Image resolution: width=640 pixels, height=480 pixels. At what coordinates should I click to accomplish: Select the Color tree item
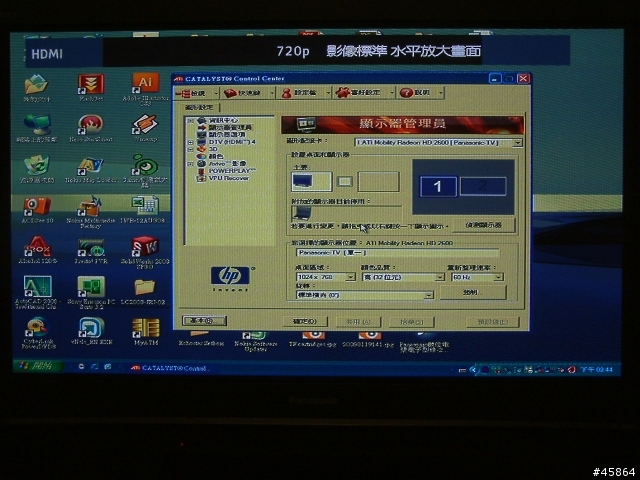click(216, 156)
